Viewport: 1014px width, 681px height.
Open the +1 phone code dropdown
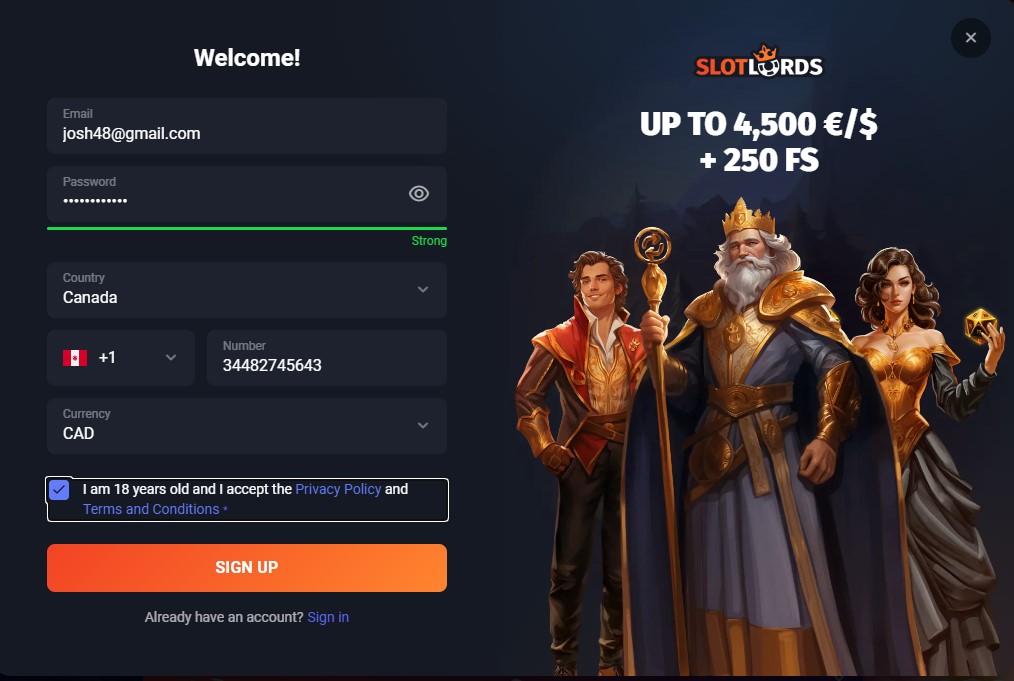pos(121,358)
